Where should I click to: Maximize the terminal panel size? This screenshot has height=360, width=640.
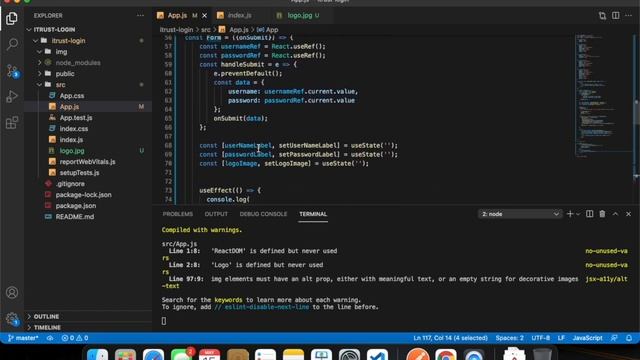(x=616, y=214)
